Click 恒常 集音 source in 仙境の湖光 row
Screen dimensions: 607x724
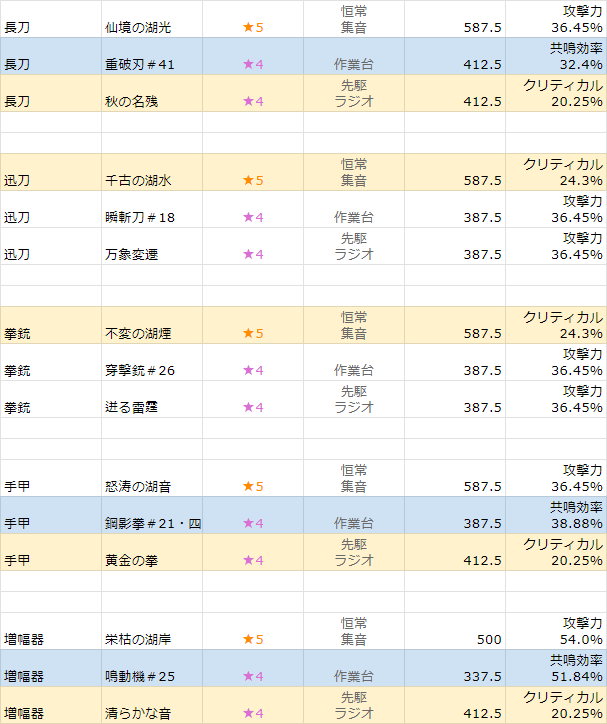pyautogui.click(x=354, y=19)
